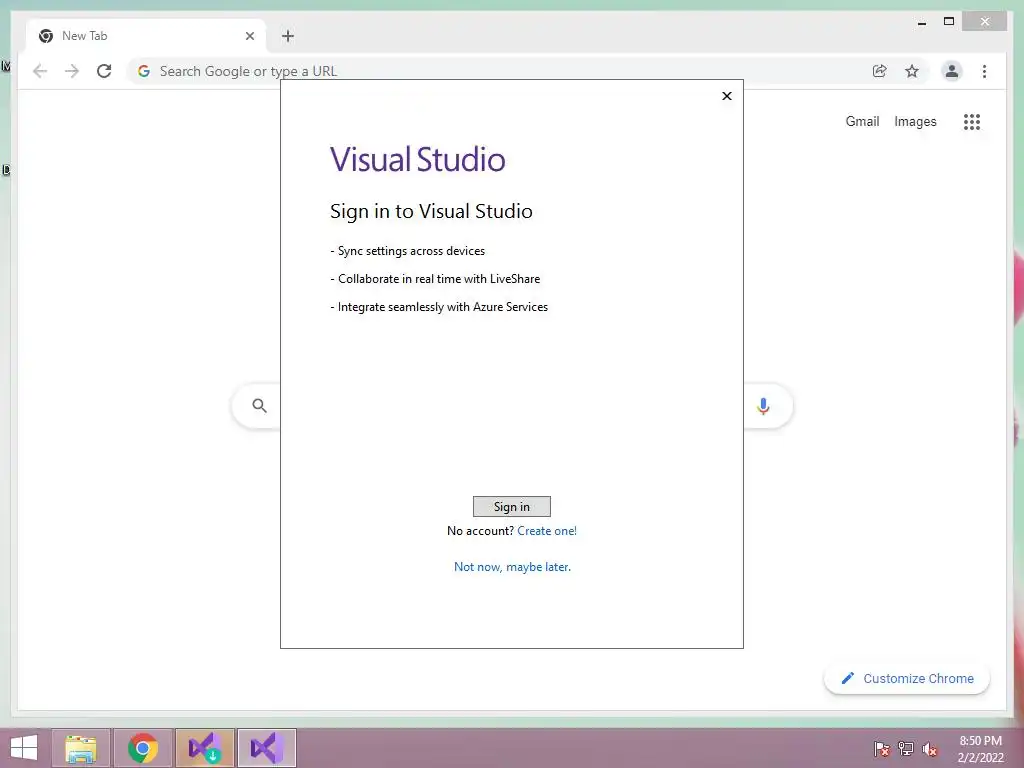Open the Create one! account link
The image size is (1024, 768).
point(547,531)
